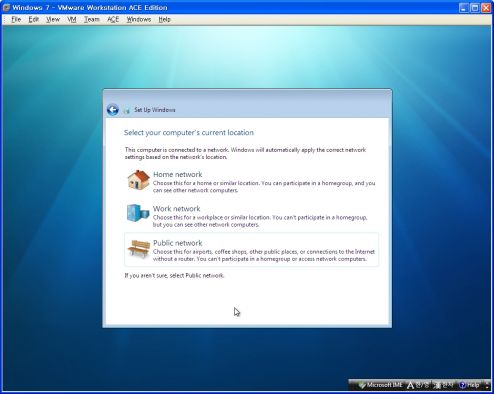This screenshot has width=494, height=394.
Task: Select the Work network option
Action: pos(251,215)
